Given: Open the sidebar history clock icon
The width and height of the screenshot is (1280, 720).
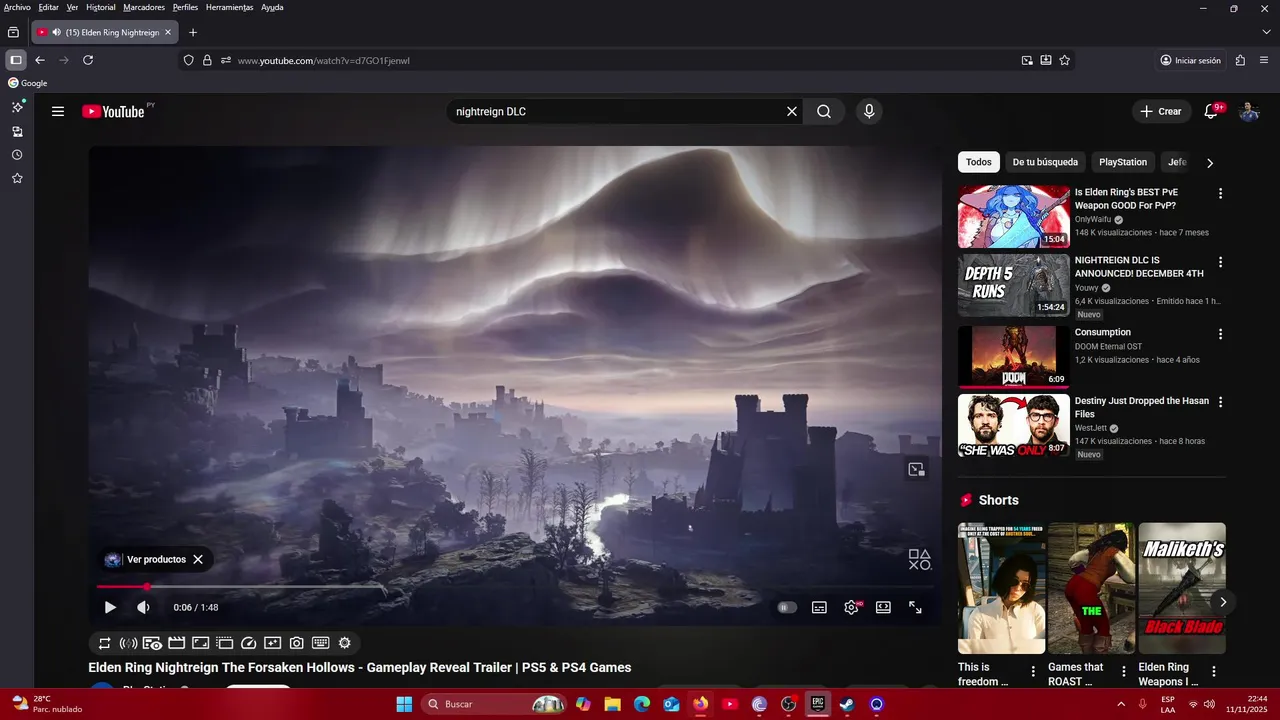Looking at the screenshot, I should 17,155.
